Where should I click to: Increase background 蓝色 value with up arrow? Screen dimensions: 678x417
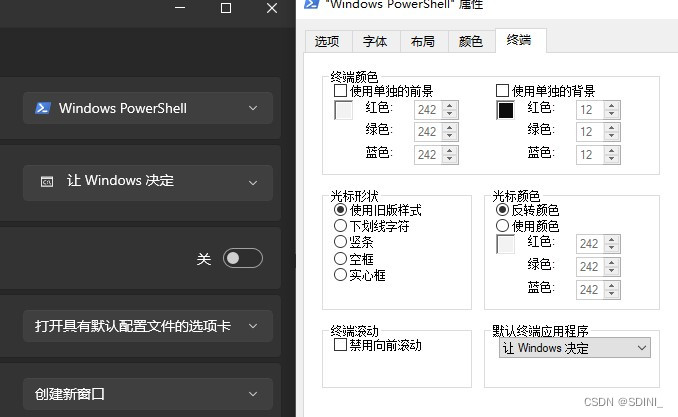(x=611, y=151)
